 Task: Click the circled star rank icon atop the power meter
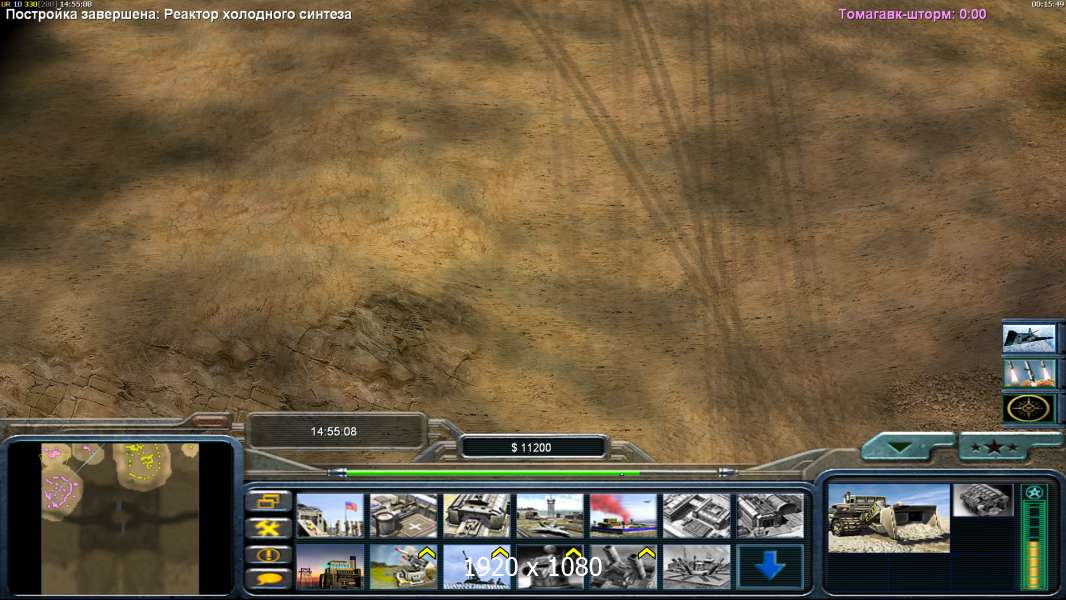click(1034, 493)
